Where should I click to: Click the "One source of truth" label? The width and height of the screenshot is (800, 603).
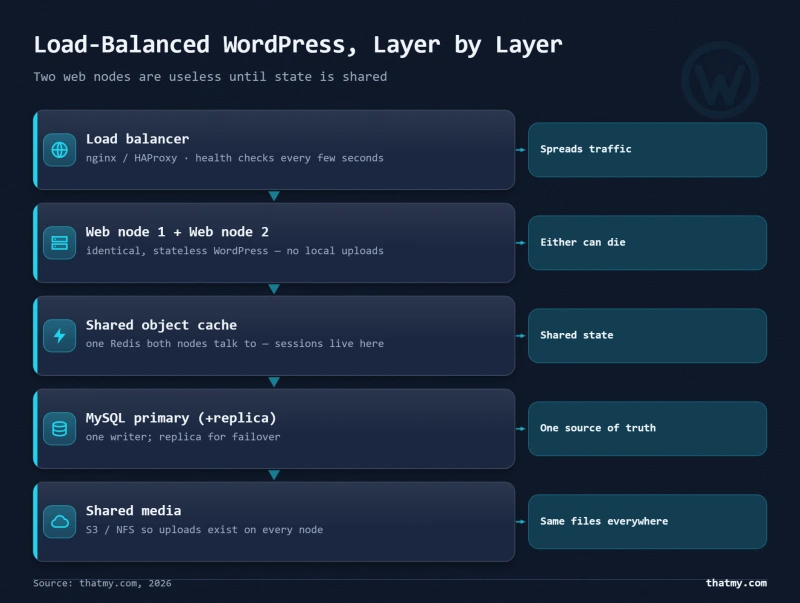[x=598, y=428]
